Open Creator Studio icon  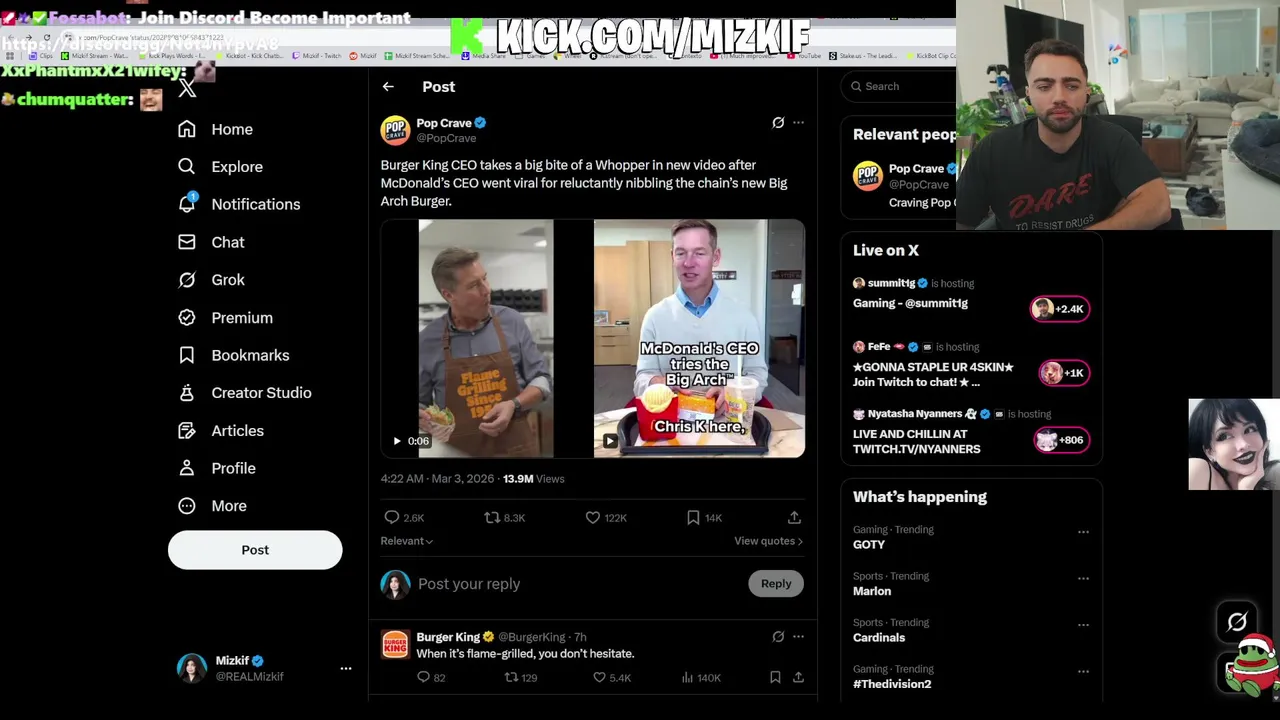[187, 393]
